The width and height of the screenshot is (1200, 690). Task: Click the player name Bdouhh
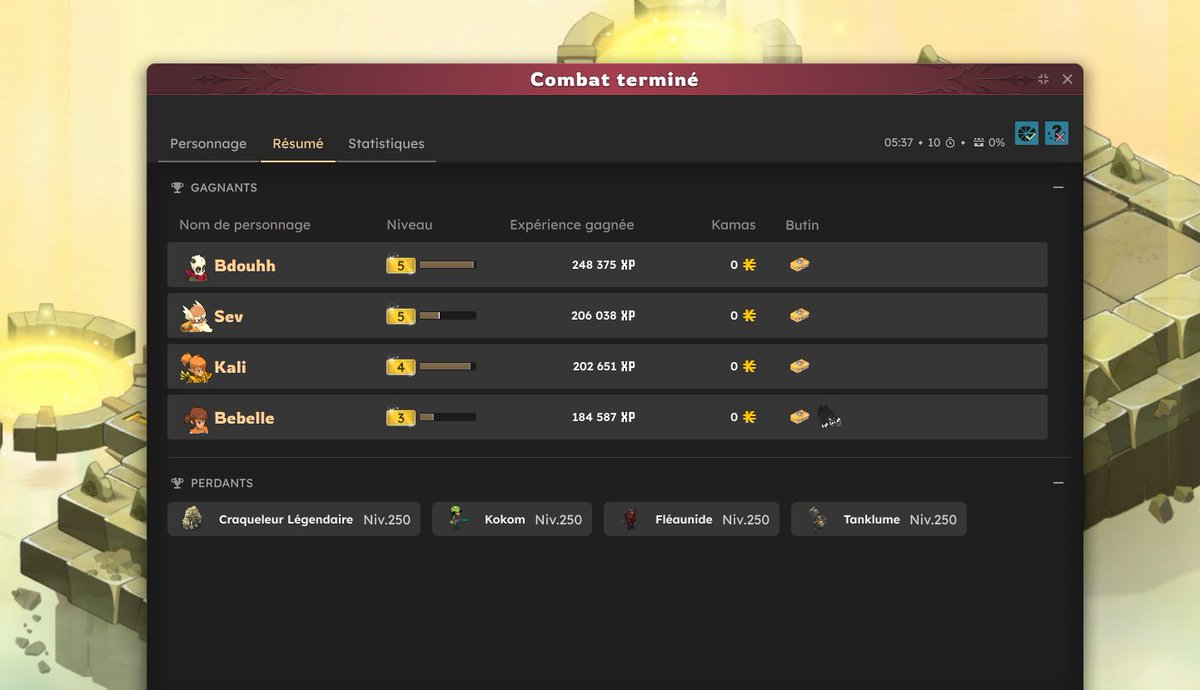[x=245, y=266]
